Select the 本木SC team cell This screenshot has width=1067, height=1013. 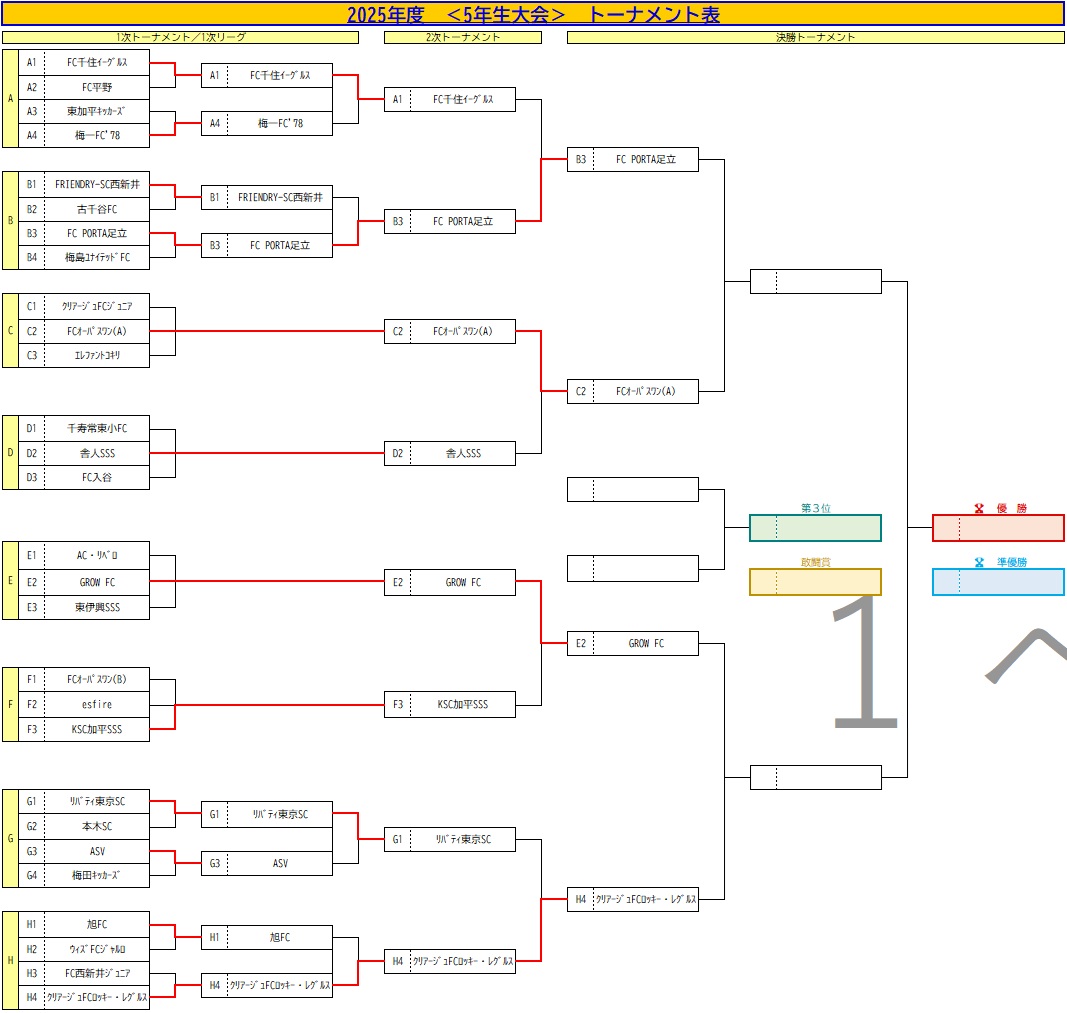pos(97,827)
